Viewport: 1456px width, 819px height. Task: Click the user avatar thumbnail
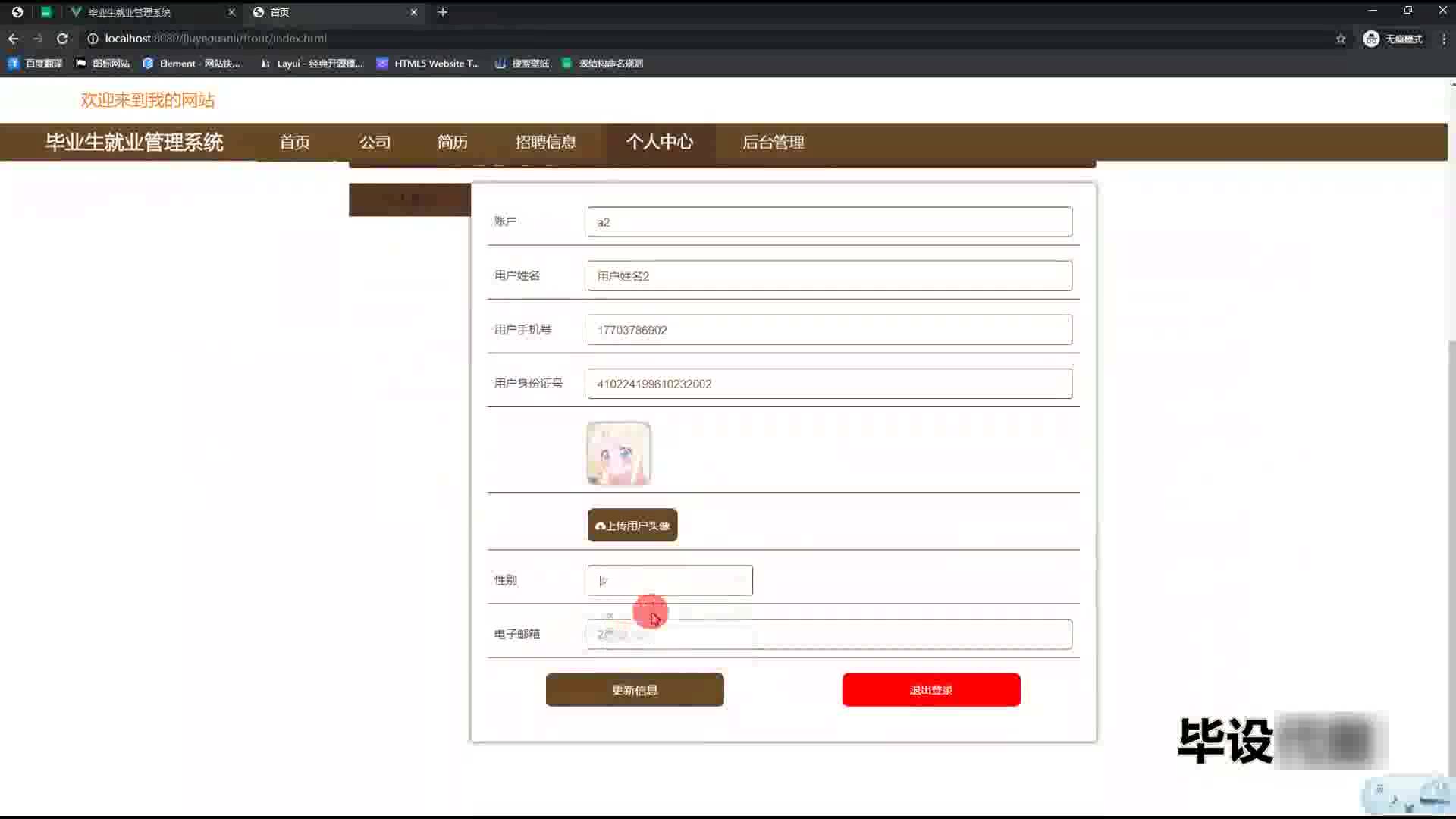pyautogui.click(x=619, y=454)
